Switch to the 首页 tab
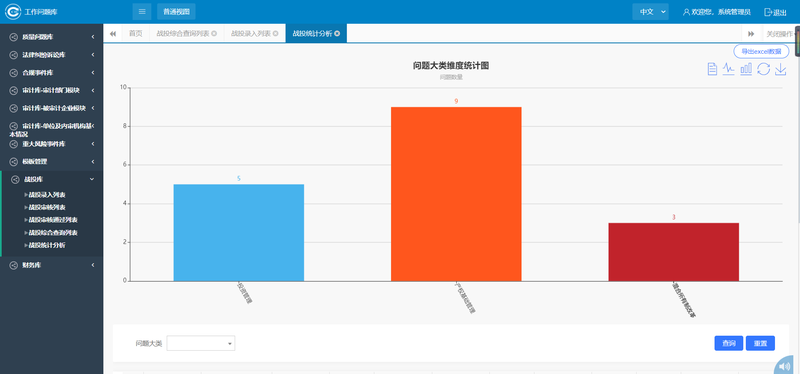This screenshot has height=374, width=800. [x=135, y=33]
